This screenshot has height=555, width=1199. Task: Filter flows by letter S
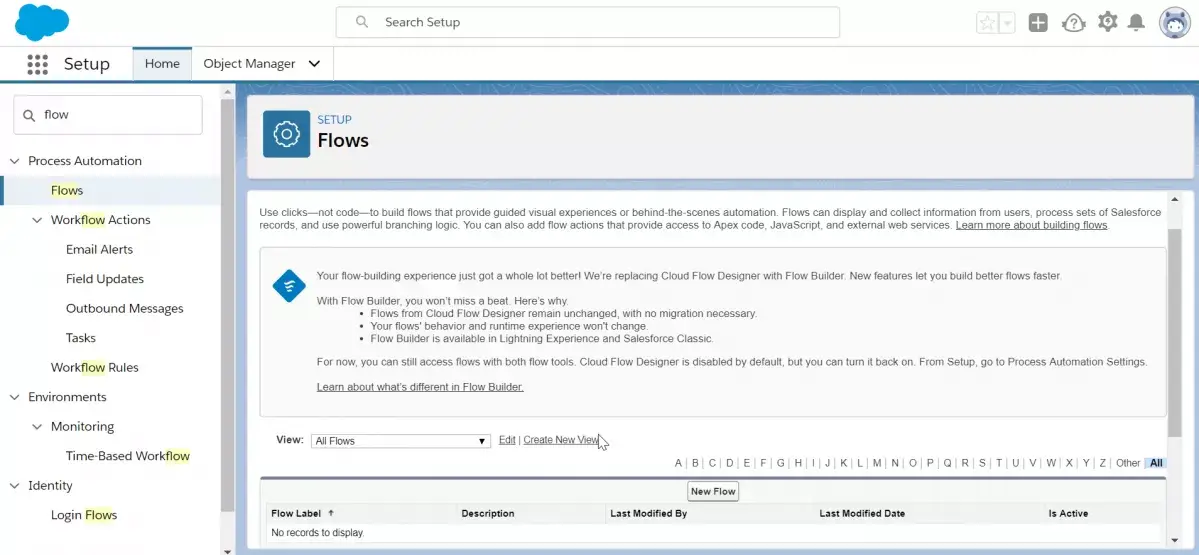[983, 463]
